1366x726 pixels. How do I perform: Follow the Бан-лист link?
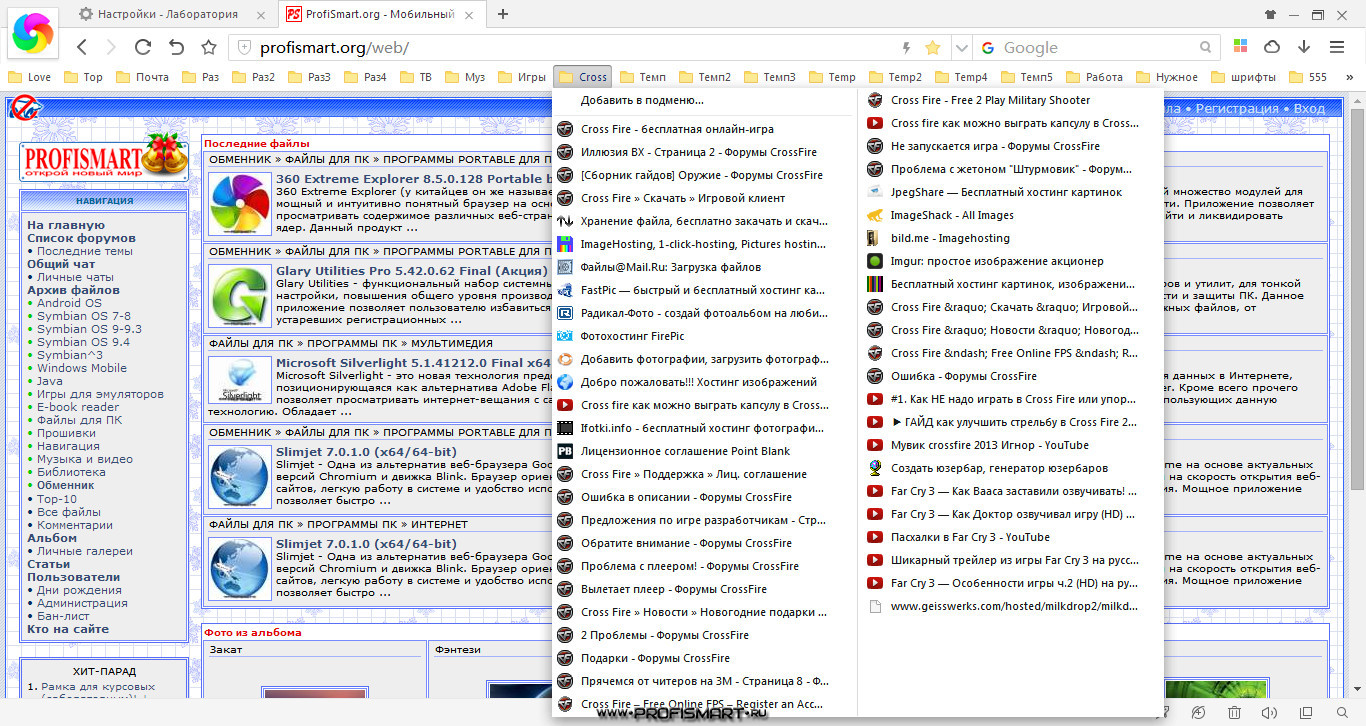65,616
